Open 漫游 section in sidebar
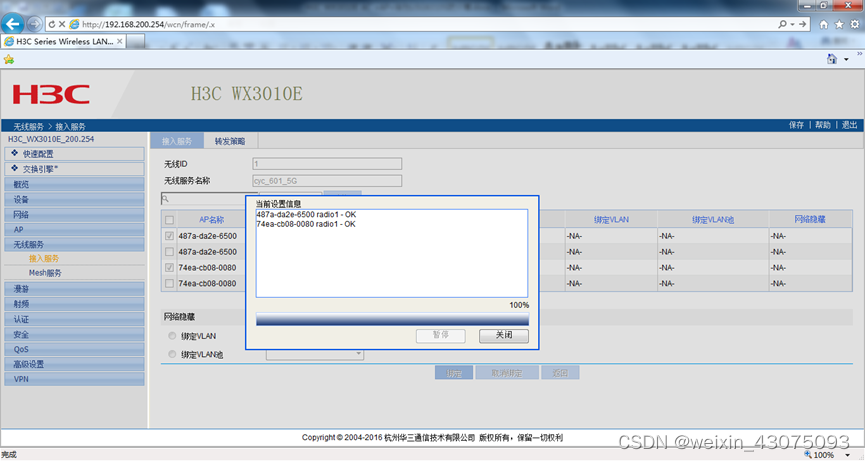Viewport: 865px width, 461px height. tap(74, 288)
